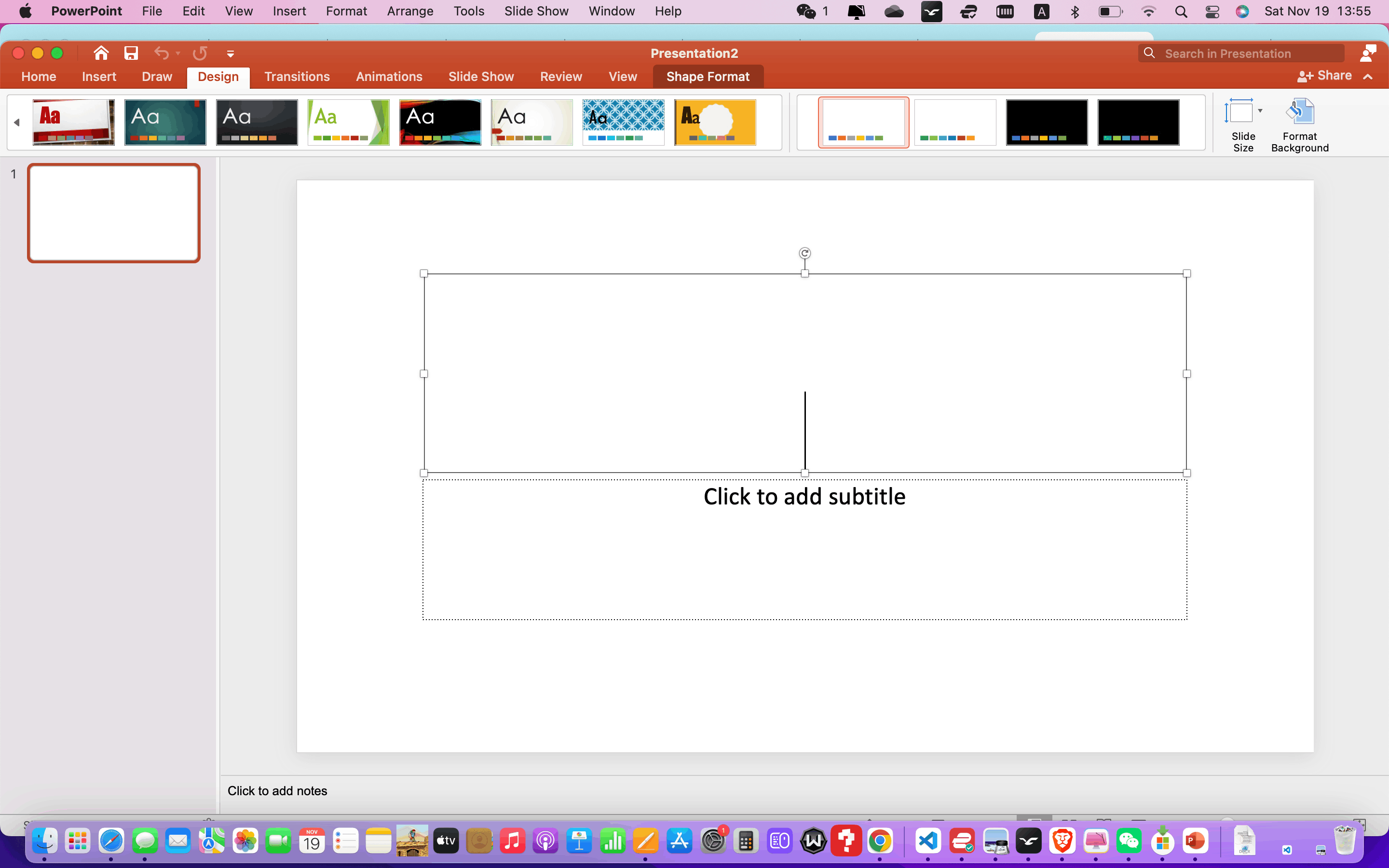
Task: Open Google Chrome from the Dock
Action: [880, 841]
